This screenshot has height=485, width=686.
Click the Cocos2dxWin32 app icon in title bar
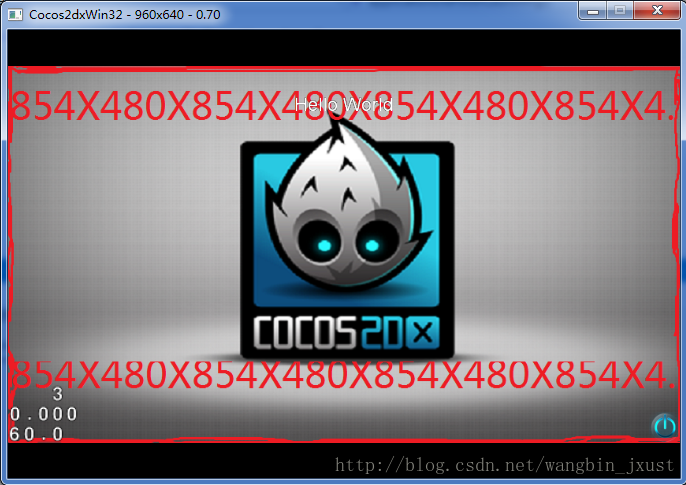(x=15, y=14)
